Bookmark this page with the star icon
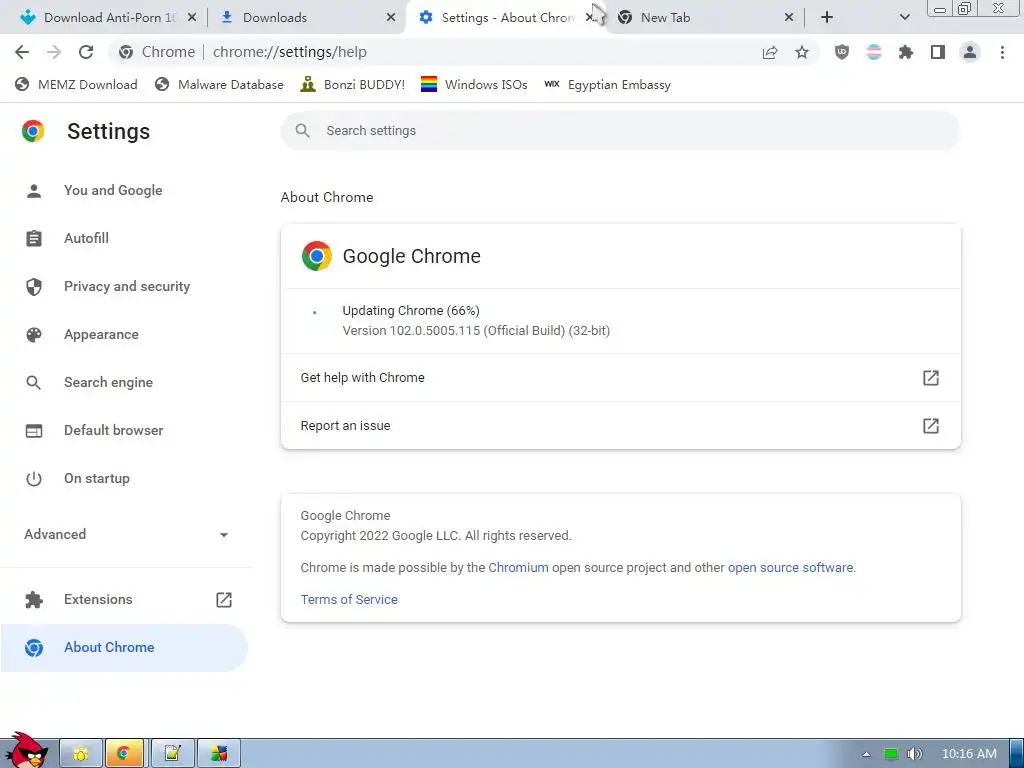1024x768 pixels. [802, 52]
